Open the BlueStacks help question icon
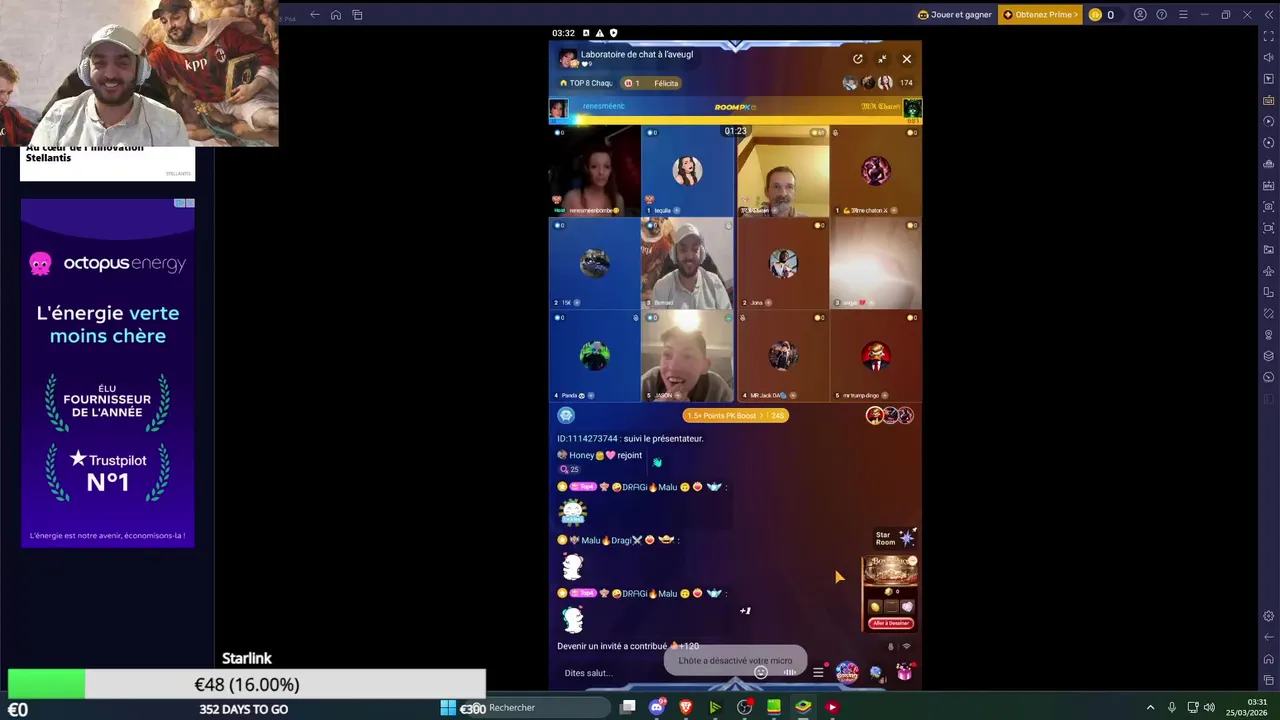 (x=1161, y=15)
